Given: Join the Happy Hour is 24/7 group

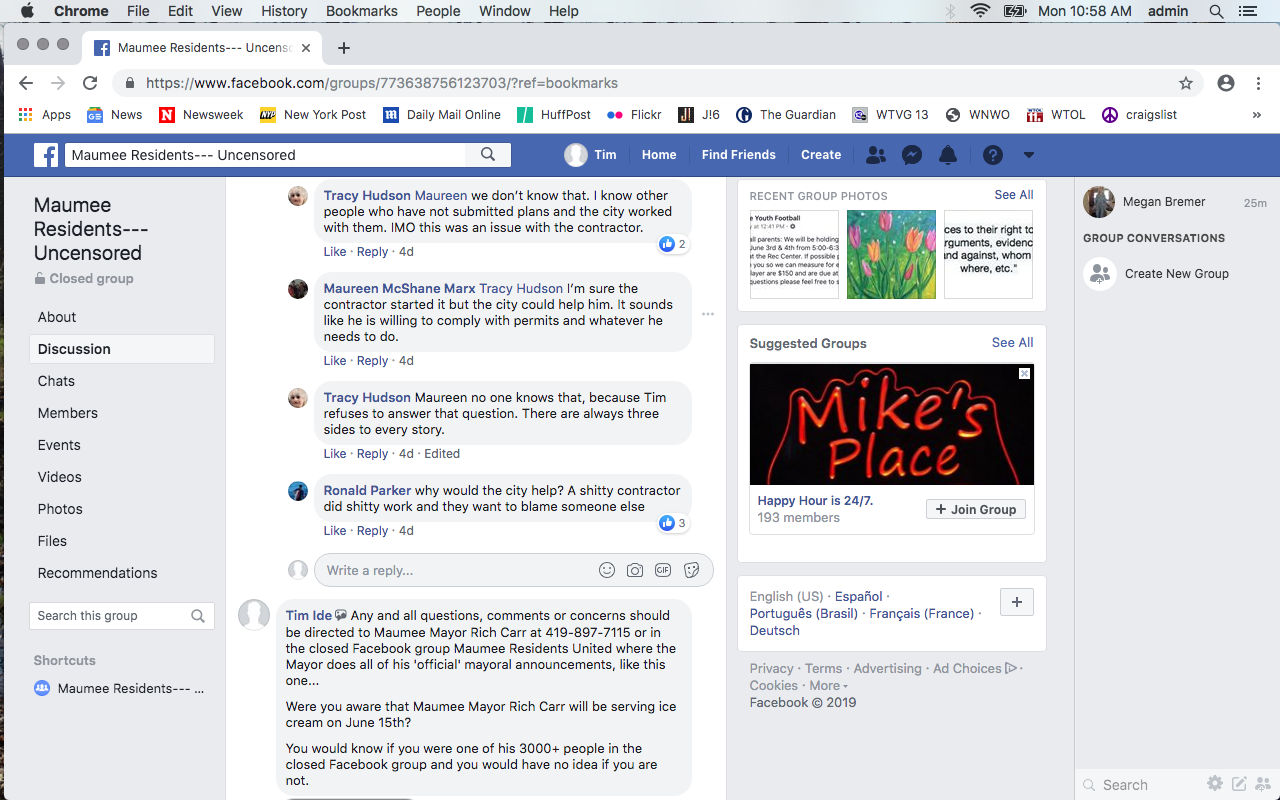Looking at the screenshot, I should click(x=975, y=509).
